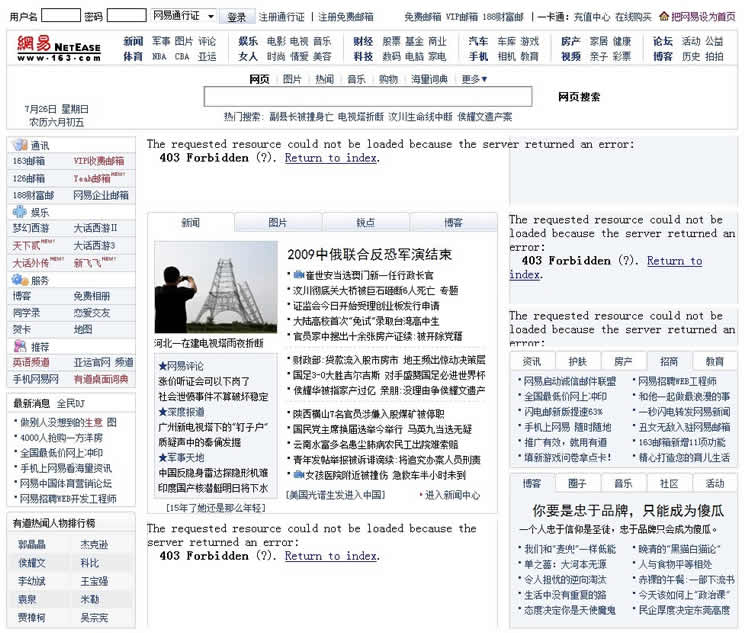
Task: Click the 注册通行证 link
Action: pyautogui.click(x=281, y=17)
